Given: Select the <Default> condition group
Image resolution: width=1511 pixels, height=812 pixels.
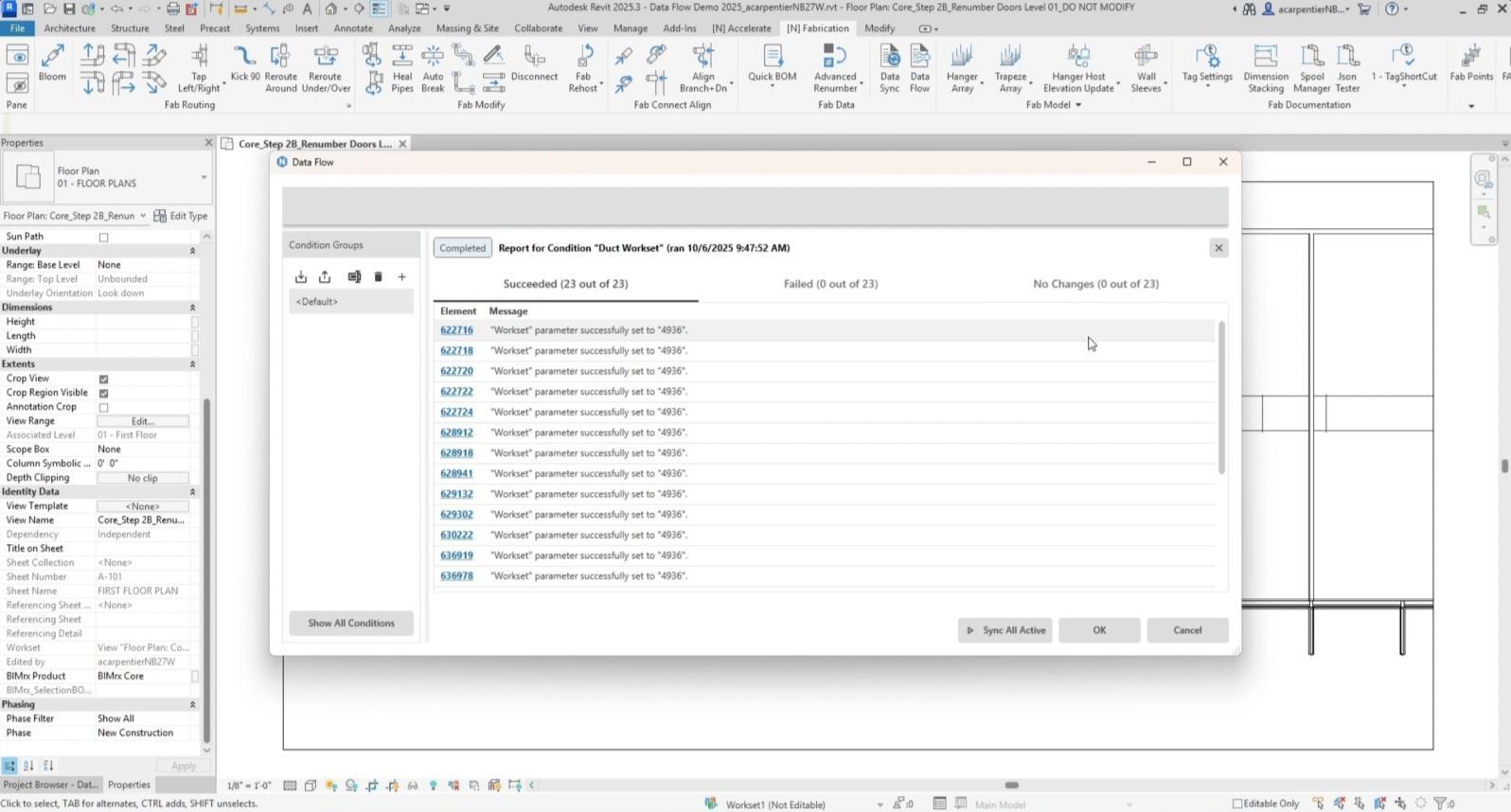Looking at the screenshot, I should 351,302.
